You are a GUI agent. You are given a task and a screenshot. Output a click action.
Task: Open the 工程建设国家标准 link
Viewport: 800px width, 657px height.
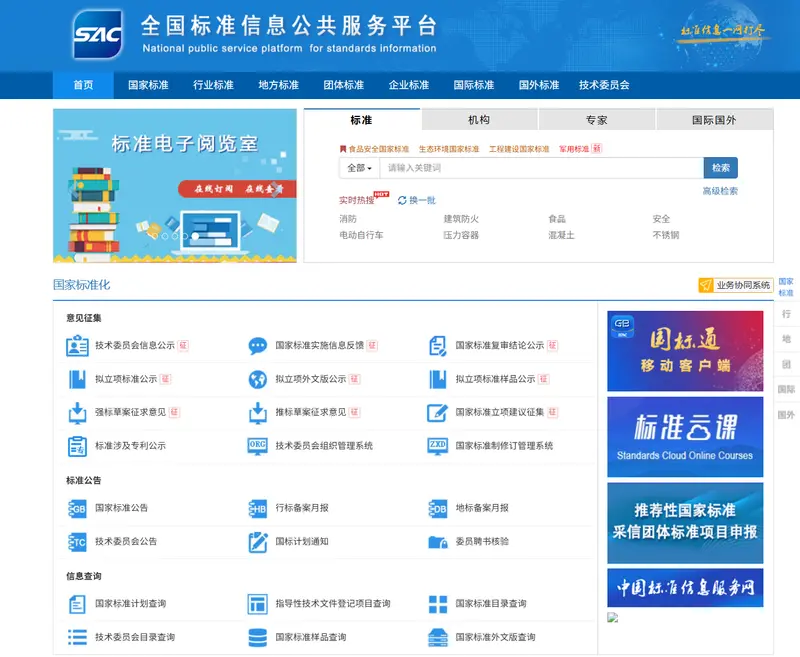click(x=519, y=149)
